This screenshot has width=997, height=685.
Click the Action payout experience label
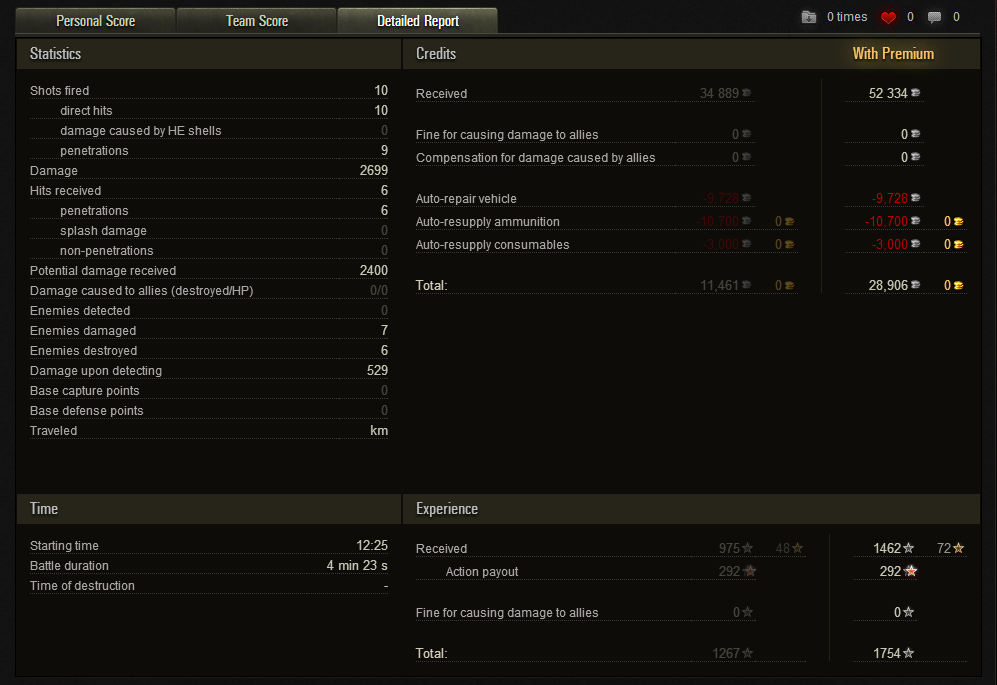pos(482,572)
